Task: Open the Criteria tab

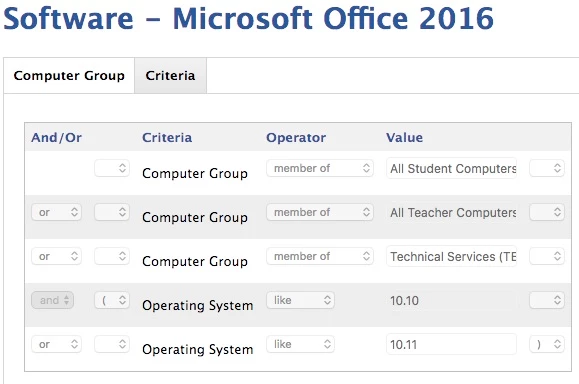Action: pyautogui.click(x=170, y=76)
